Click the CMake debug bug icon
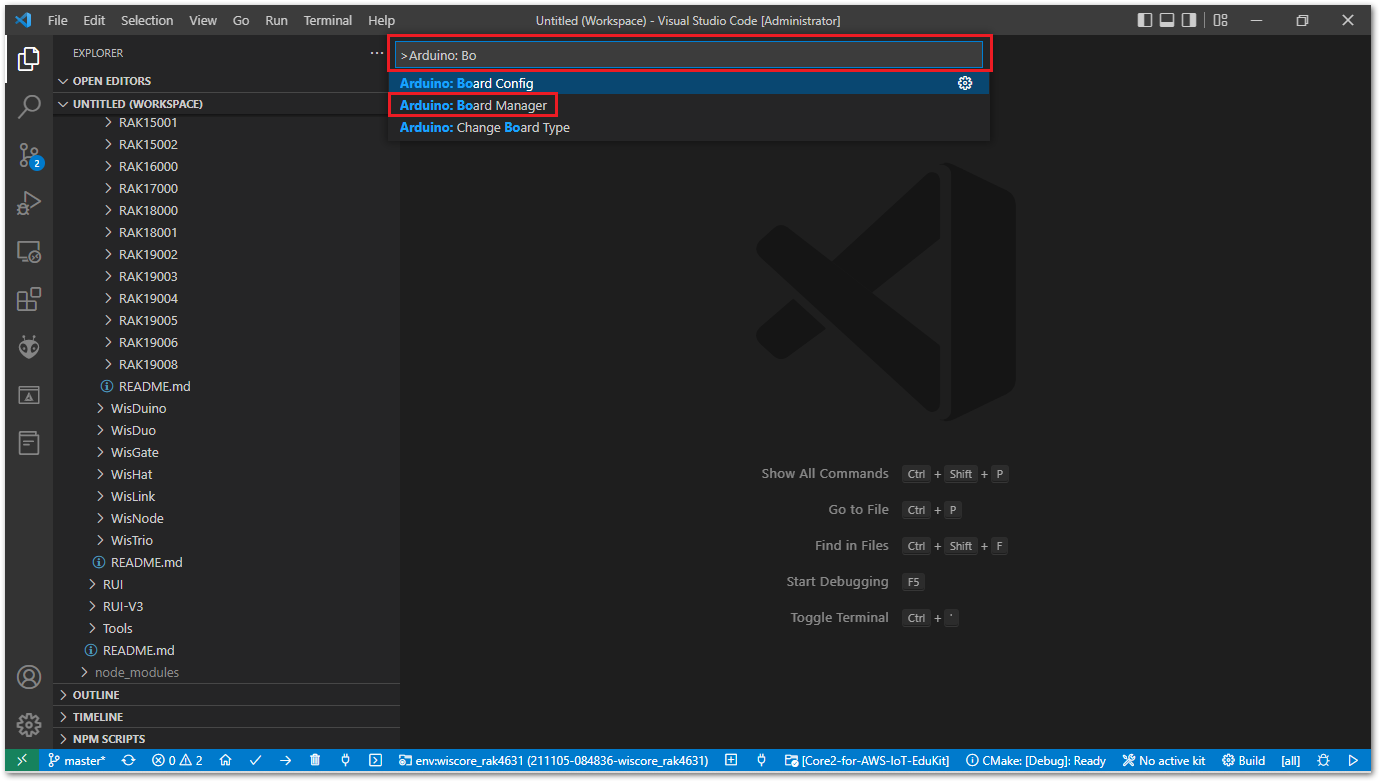This screenshot has width=1380, height=782. 1323,760
